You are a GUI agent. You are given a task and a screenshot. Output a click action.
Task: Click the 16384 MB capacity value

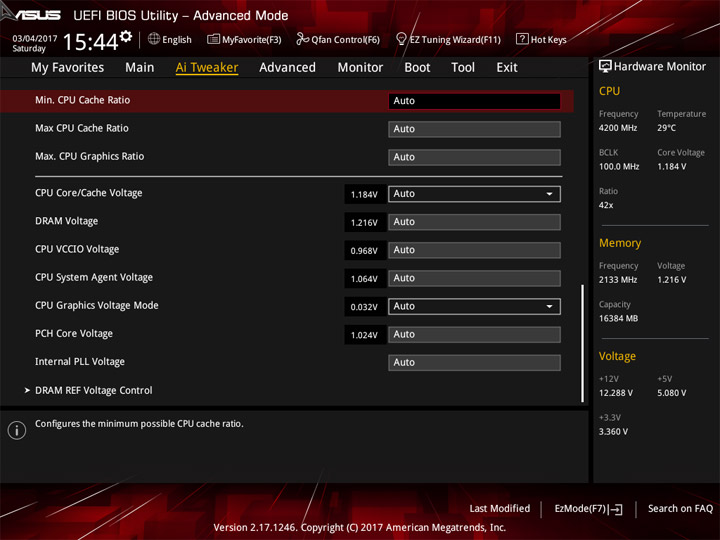(x=618, y=318)
